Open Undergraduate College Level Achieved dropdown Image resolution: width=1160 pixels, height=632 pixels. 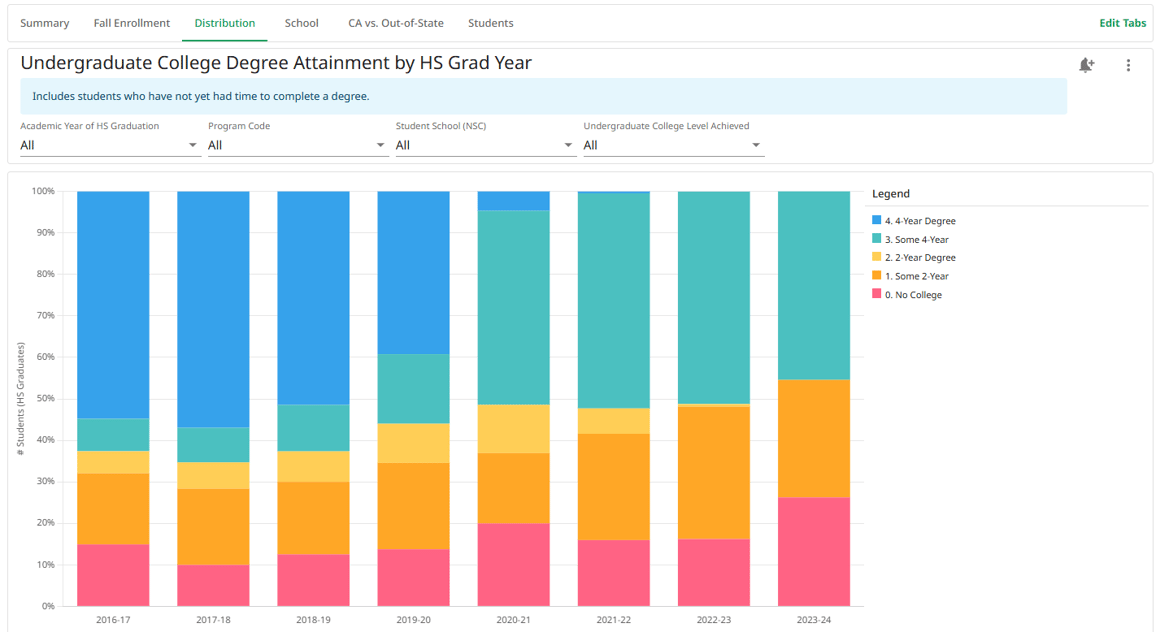coord(673,145)
